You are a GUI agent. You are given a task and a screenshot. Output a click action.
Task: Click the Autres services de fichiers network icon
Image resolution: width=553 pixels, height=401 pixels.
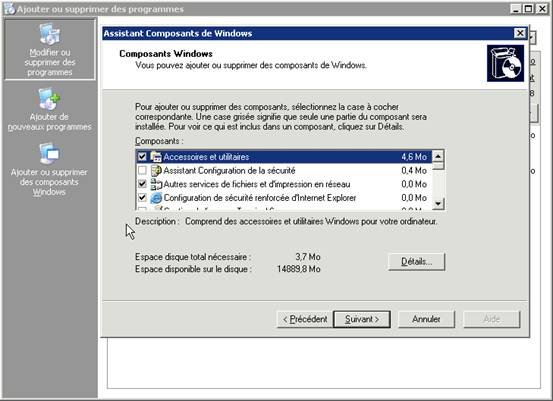tap(156, 184)
